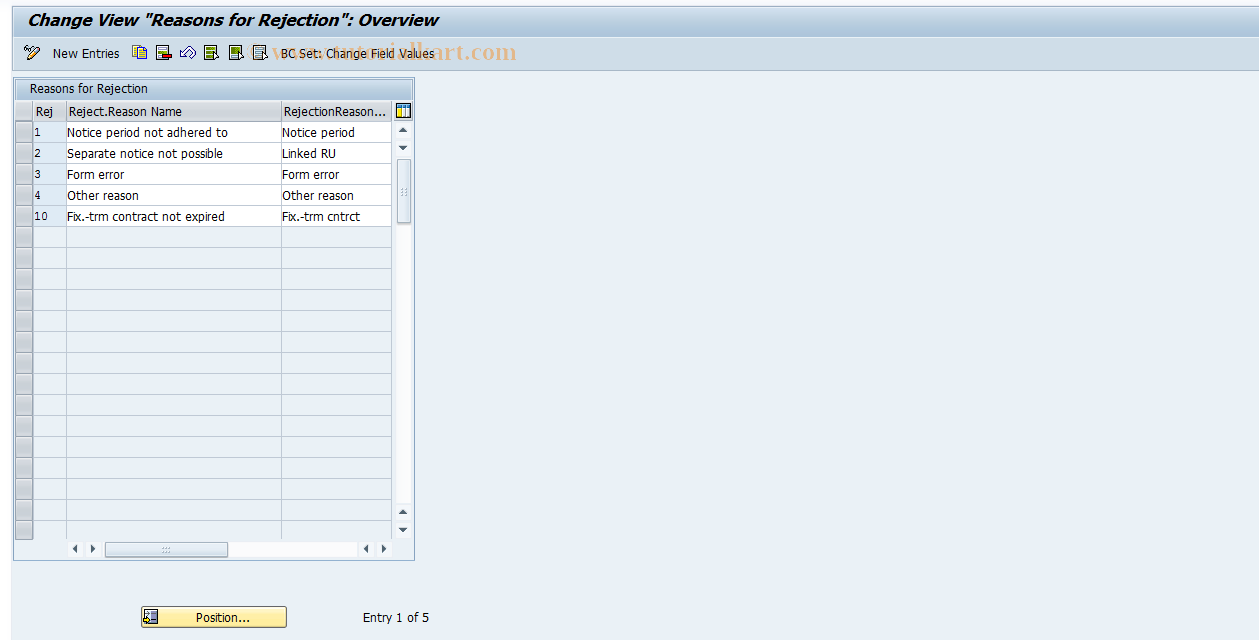Viewport: 1259px width, 640px height.
Task: Click the Select Block icon
Action: [235, 53]
